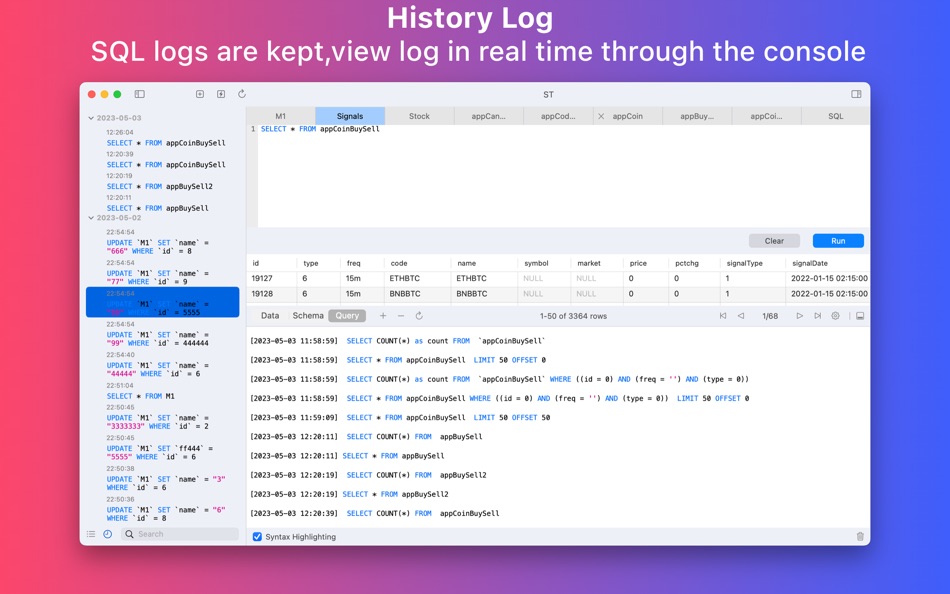Click the Clear button
This screenshot has width=950, height=594.
[774, 241]
